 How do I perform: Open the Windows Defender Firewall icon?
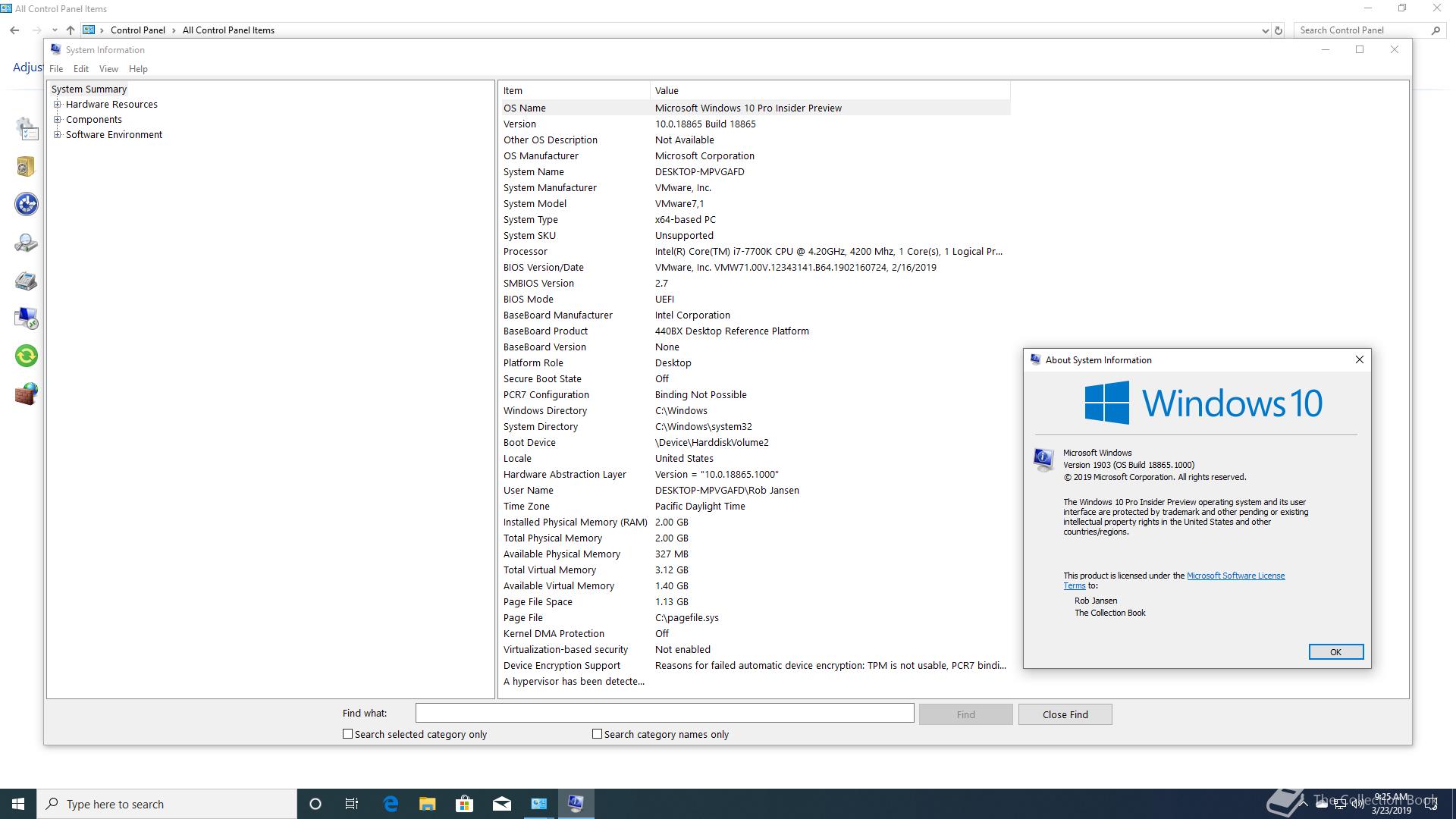click(27, 394)
